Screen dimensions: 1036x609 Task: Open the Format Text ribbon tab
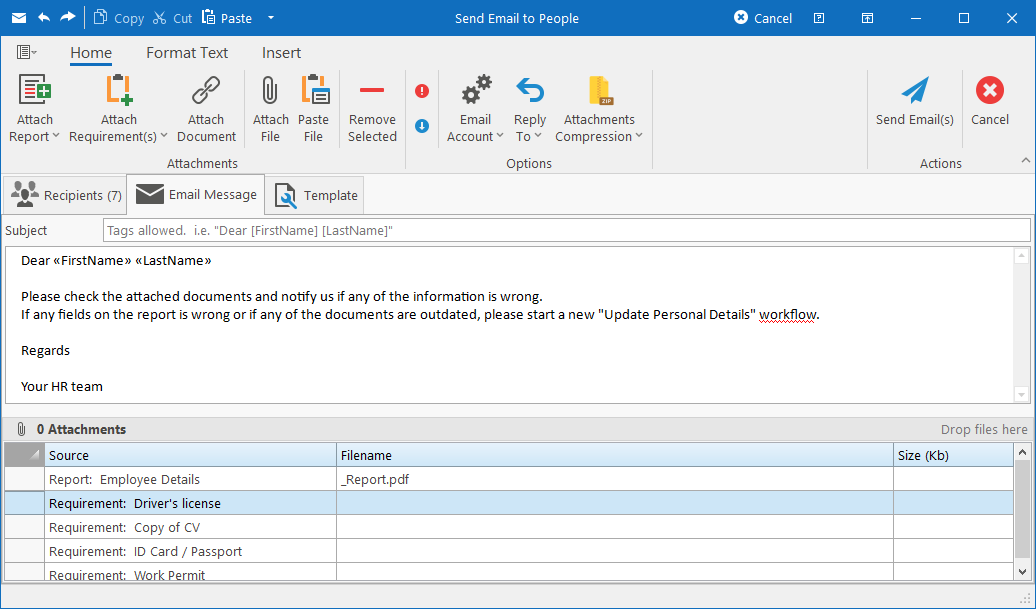tap(187, 53)
